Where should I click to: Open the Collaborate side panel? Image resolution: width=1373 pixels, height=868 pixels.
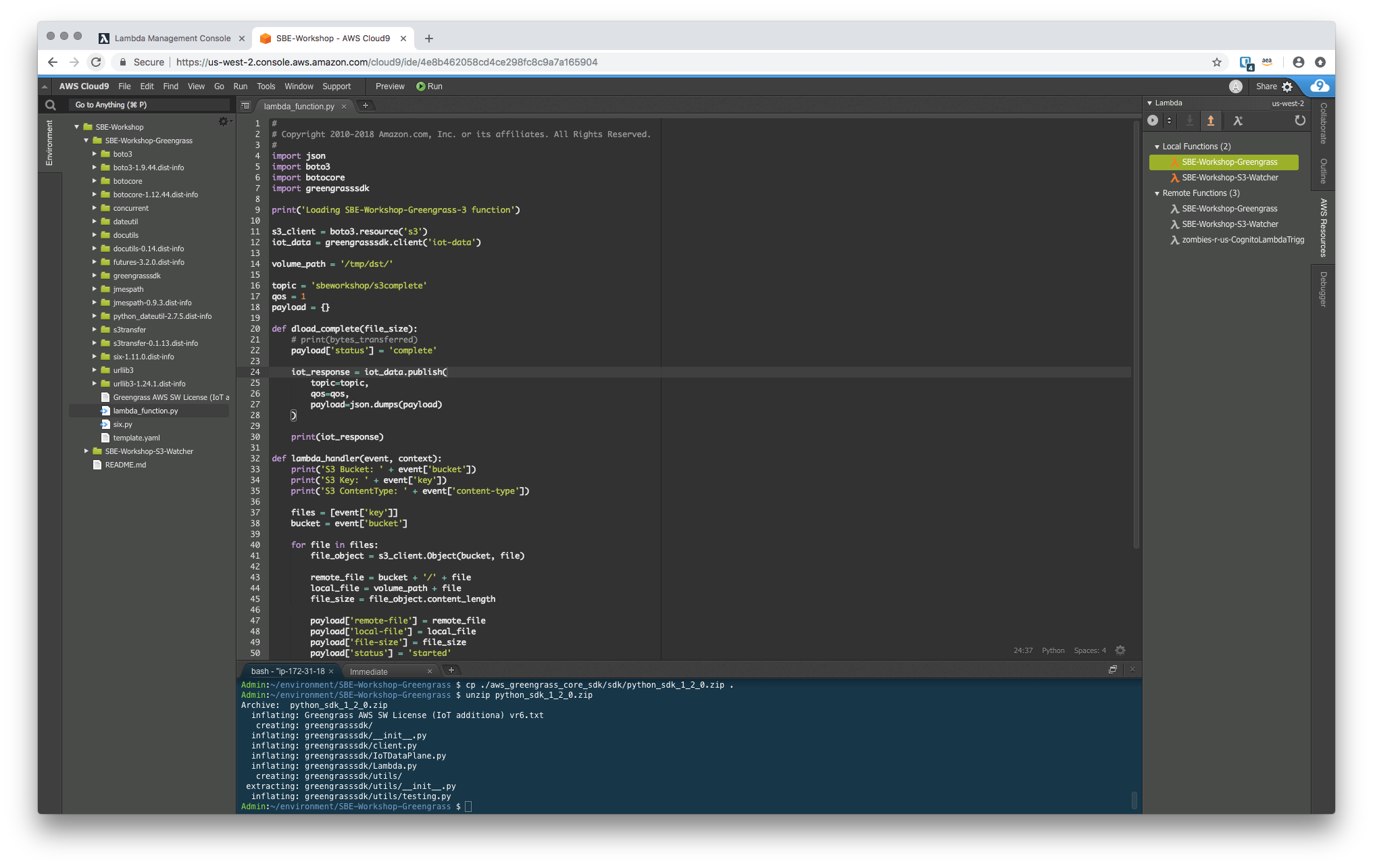[1323, 124]
